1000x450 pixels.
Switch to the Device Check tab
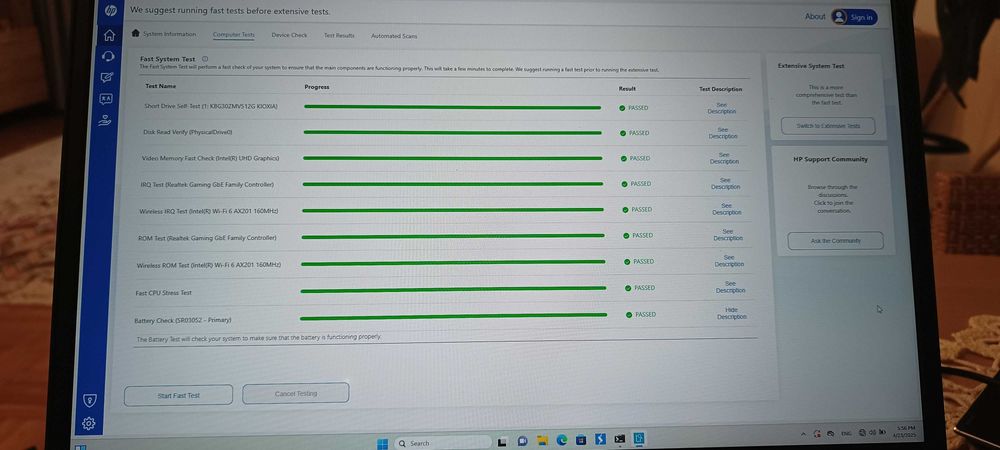289,35
